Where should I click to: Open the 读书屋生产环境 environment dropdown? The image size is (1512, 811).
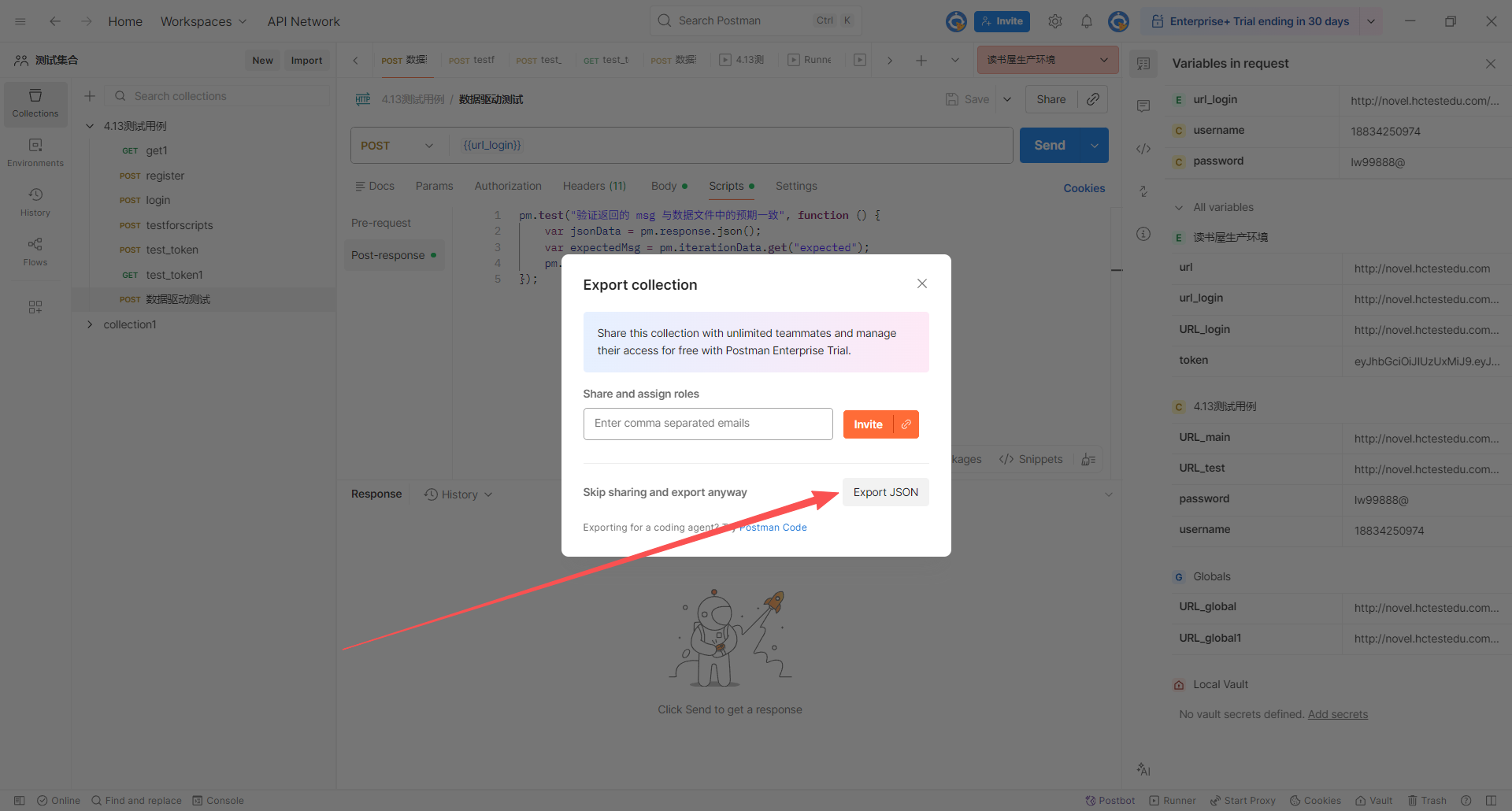(1047, 60)
